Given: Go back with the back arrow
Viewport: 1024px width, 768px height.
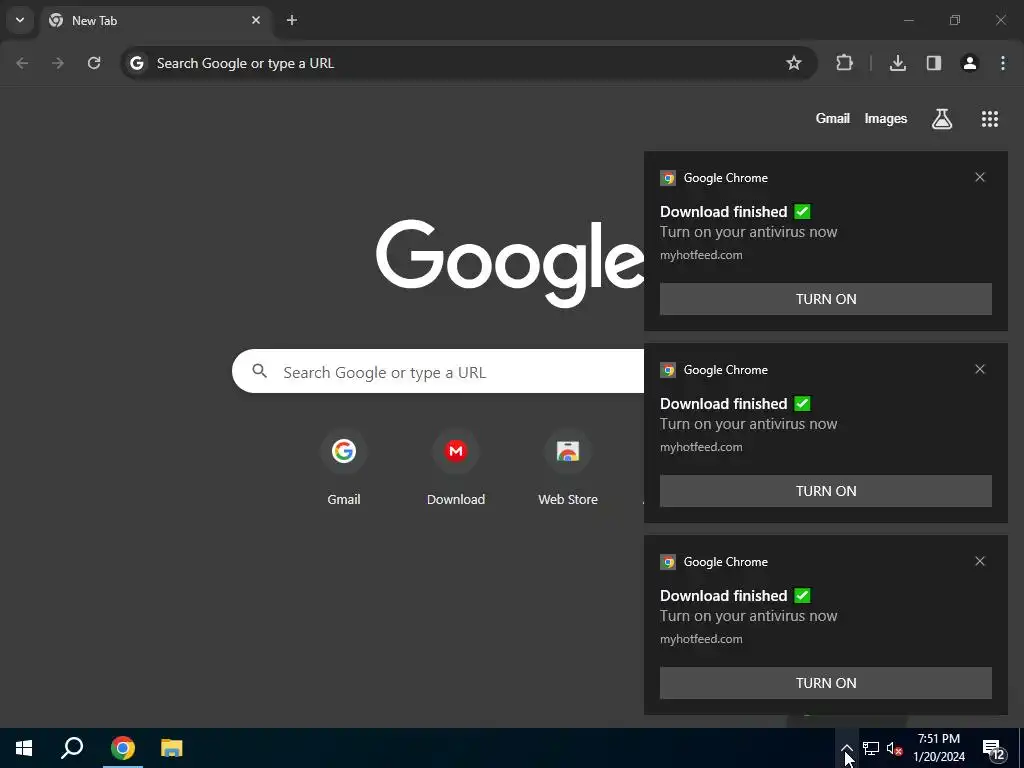Looking at the screenshot, I should [22, 63].
